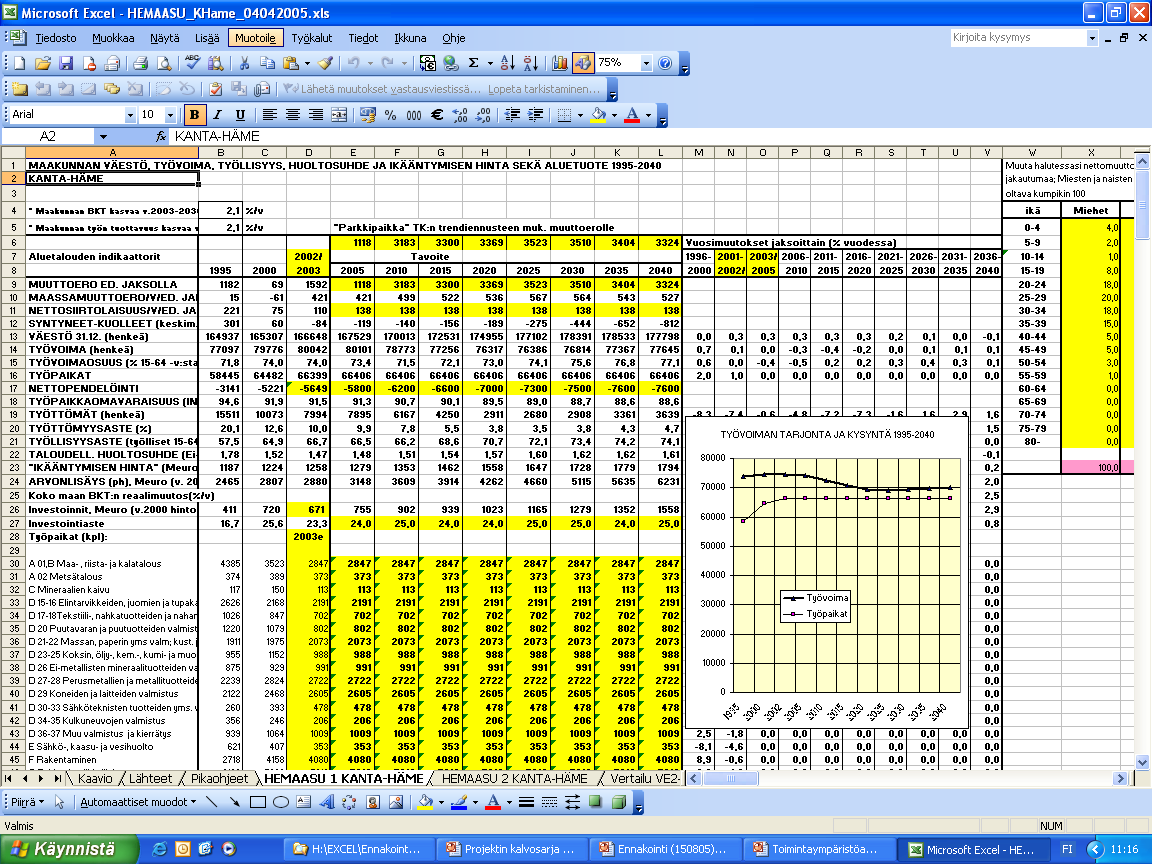This screenshot has height=864, width=1152.
Task: Cut selection with the scissors icon
Action: pos(244,64)
